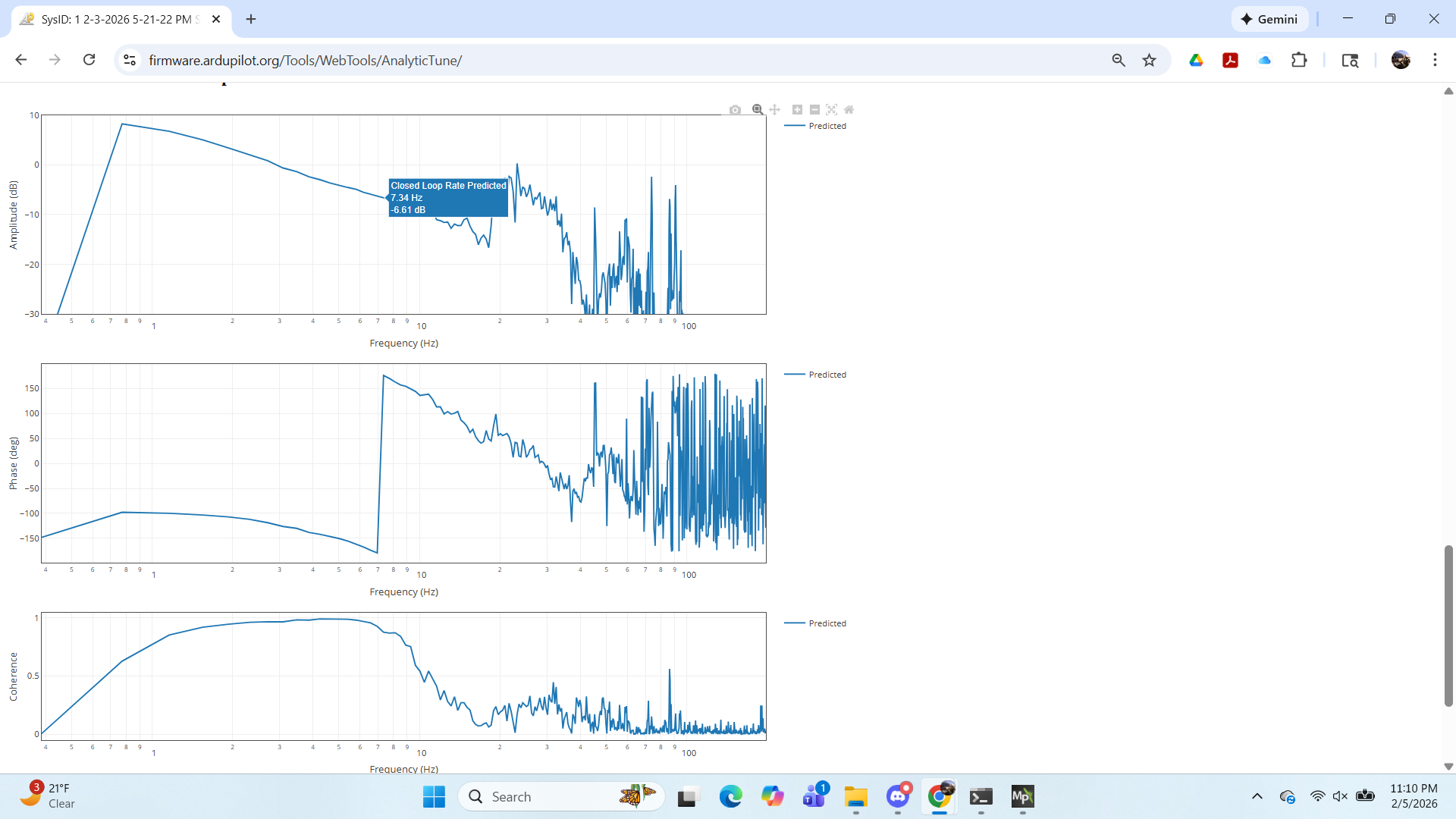The width and height of the screenshot is (1456, 819).
Task: Reset axes with home icon
Action: (x=849, y=110)
